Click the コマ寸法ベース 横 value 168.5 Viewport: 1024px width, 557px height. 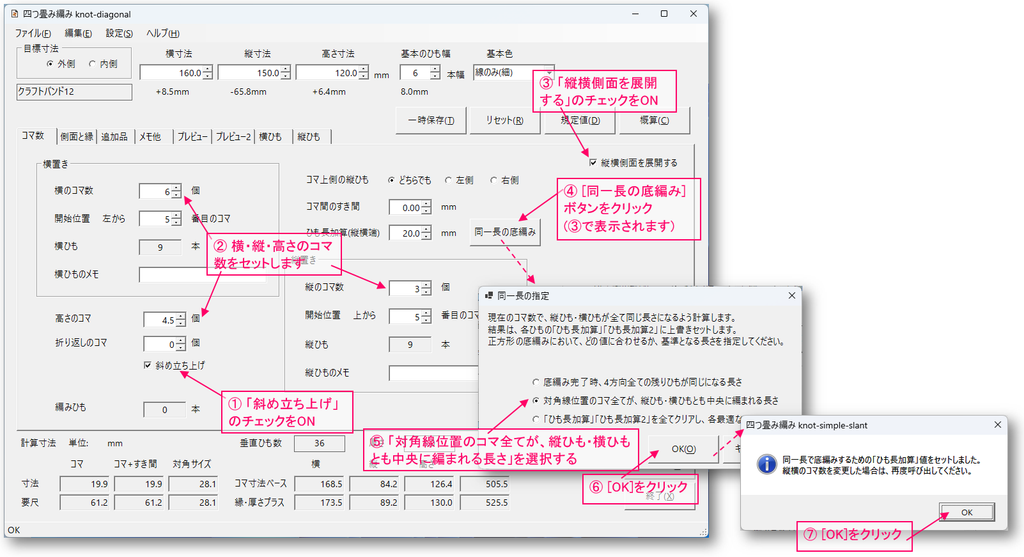pos(319,484)
